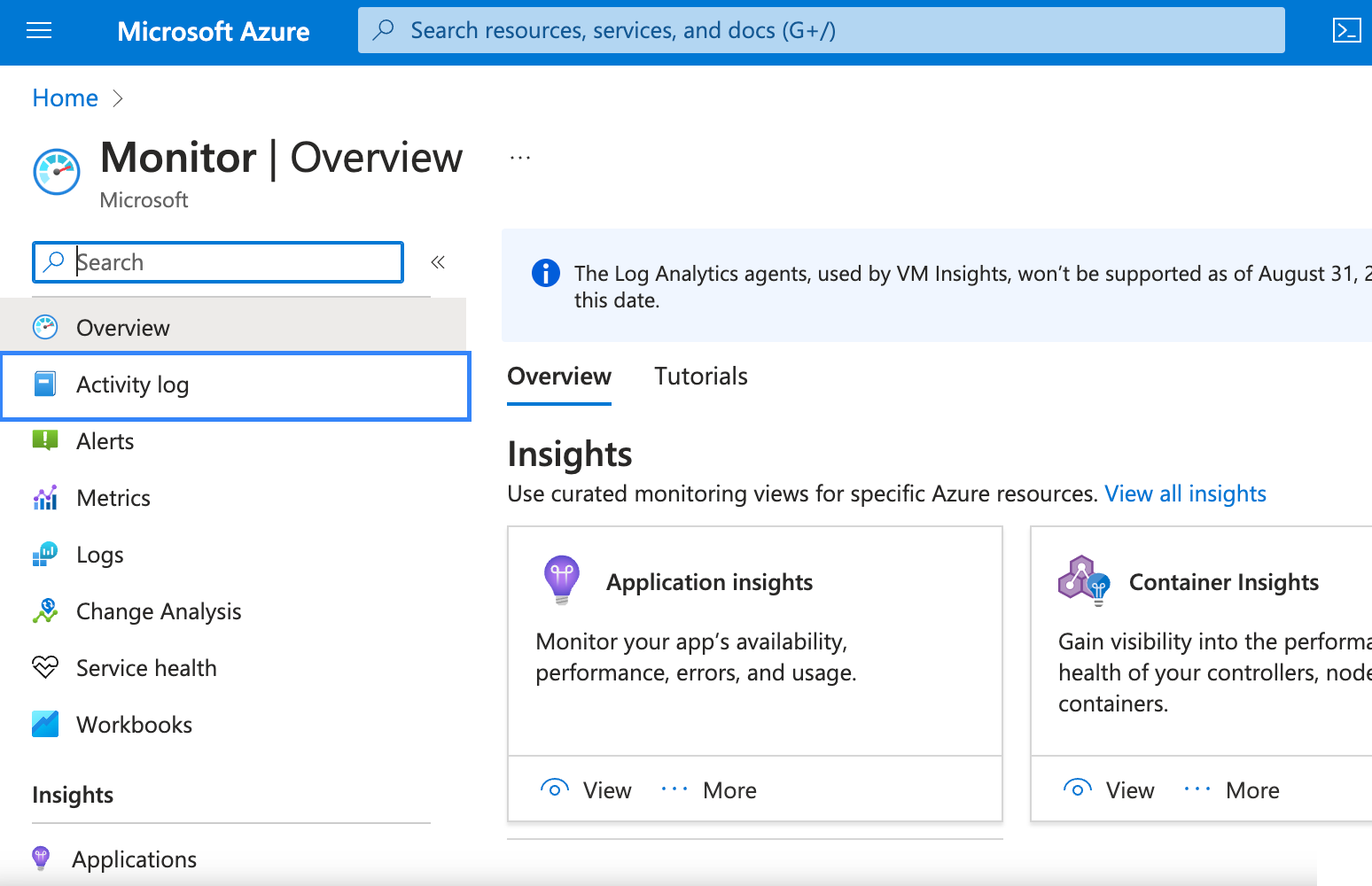Click the Workbooks icon

click(45, 724)
